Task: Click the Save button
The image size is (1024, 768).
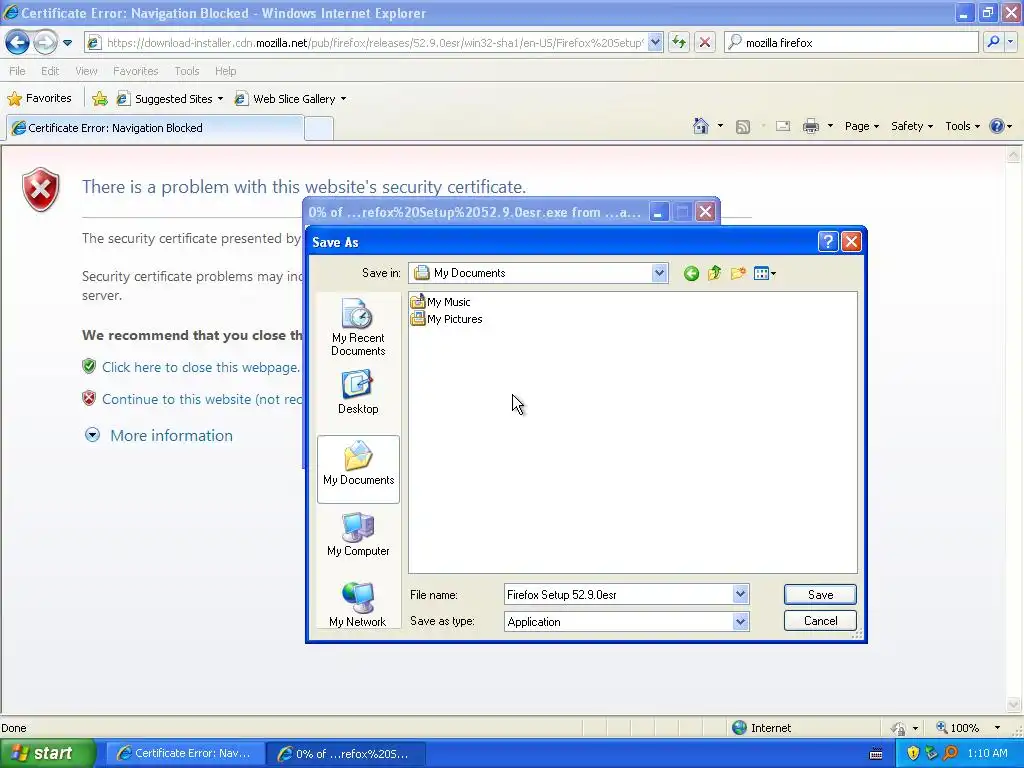Action: point(820,595)
